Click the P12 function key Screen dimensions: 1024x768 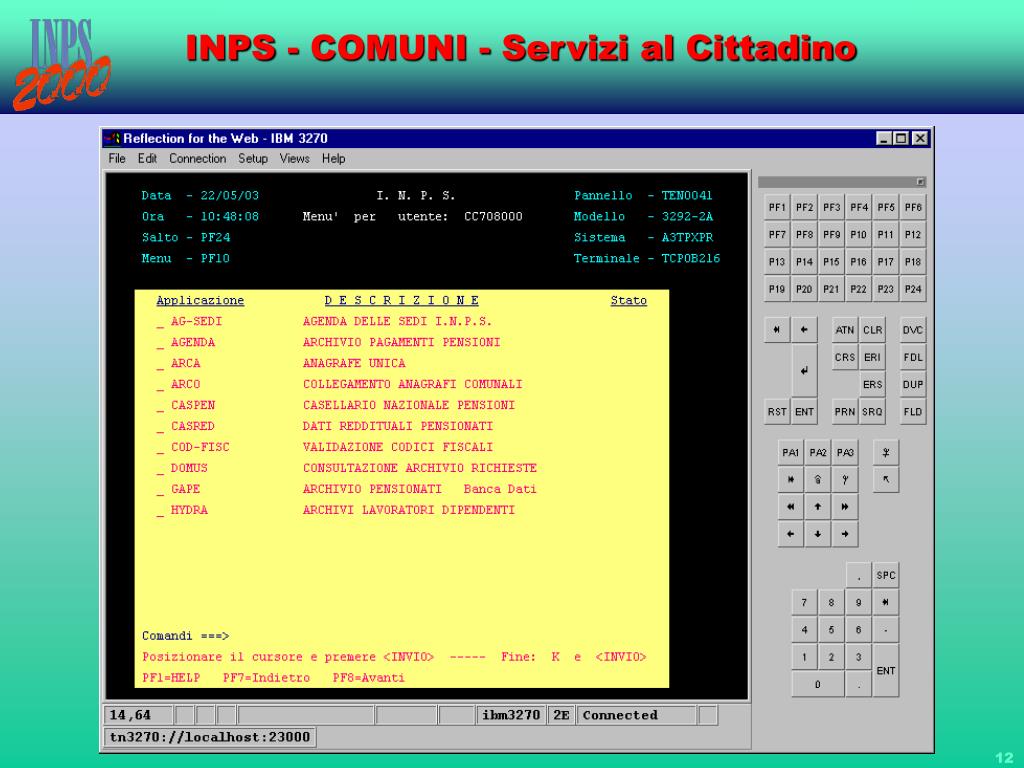click(913, 234)
